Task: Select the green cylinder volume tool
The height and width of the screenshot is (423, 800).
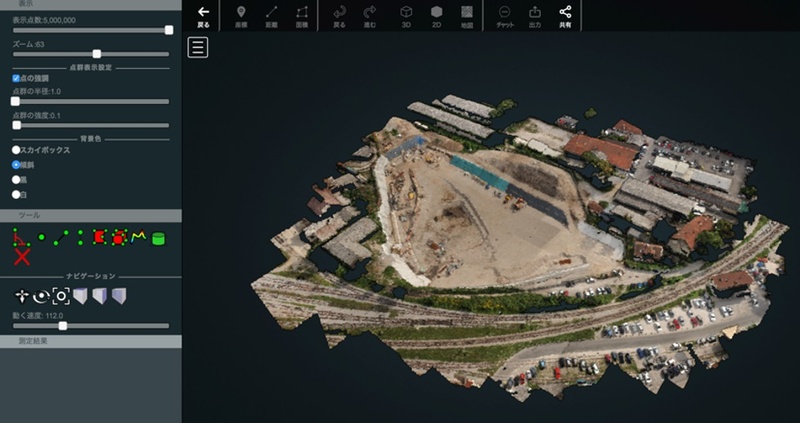Action: [158, 238]
